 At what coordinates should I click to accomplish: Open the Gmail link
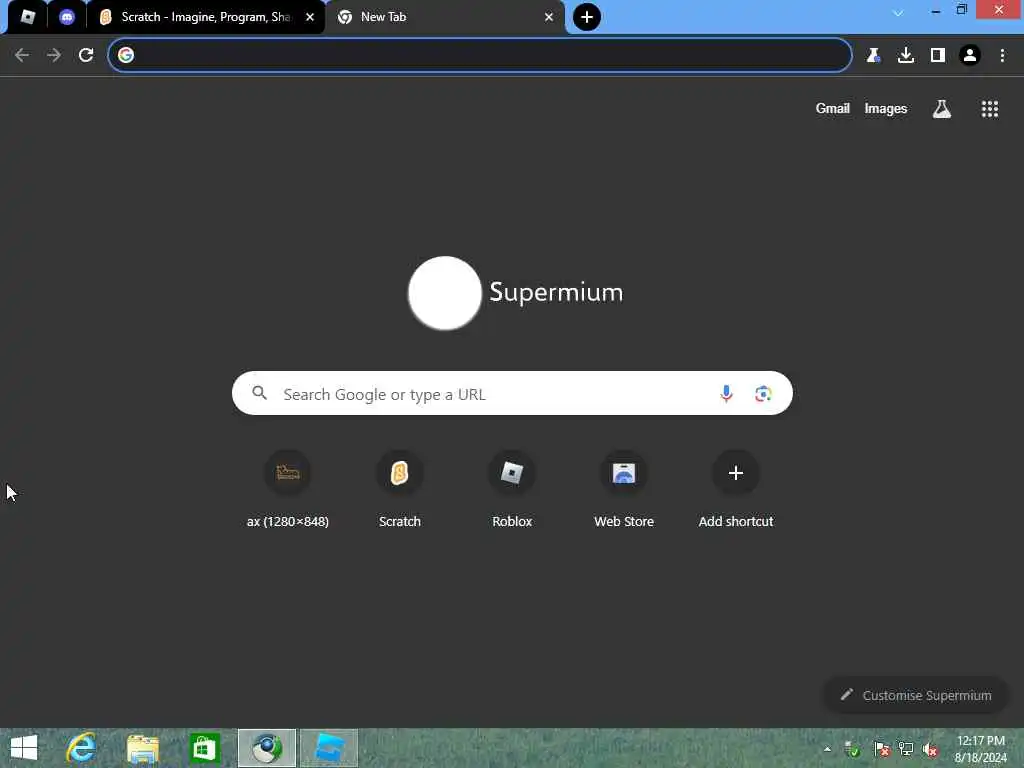click(x=832, y=108)
